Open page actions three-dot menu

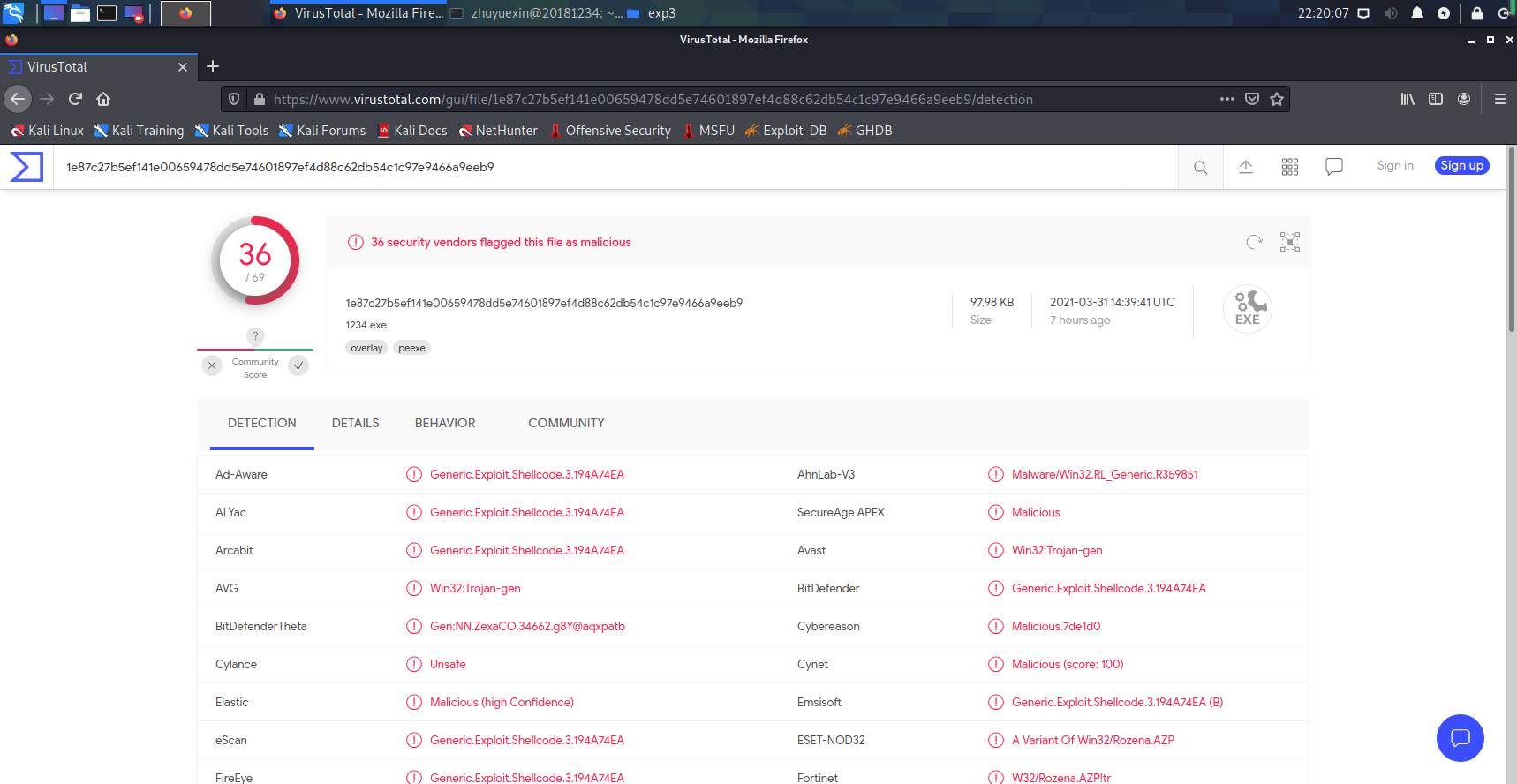click(1227, 99)
